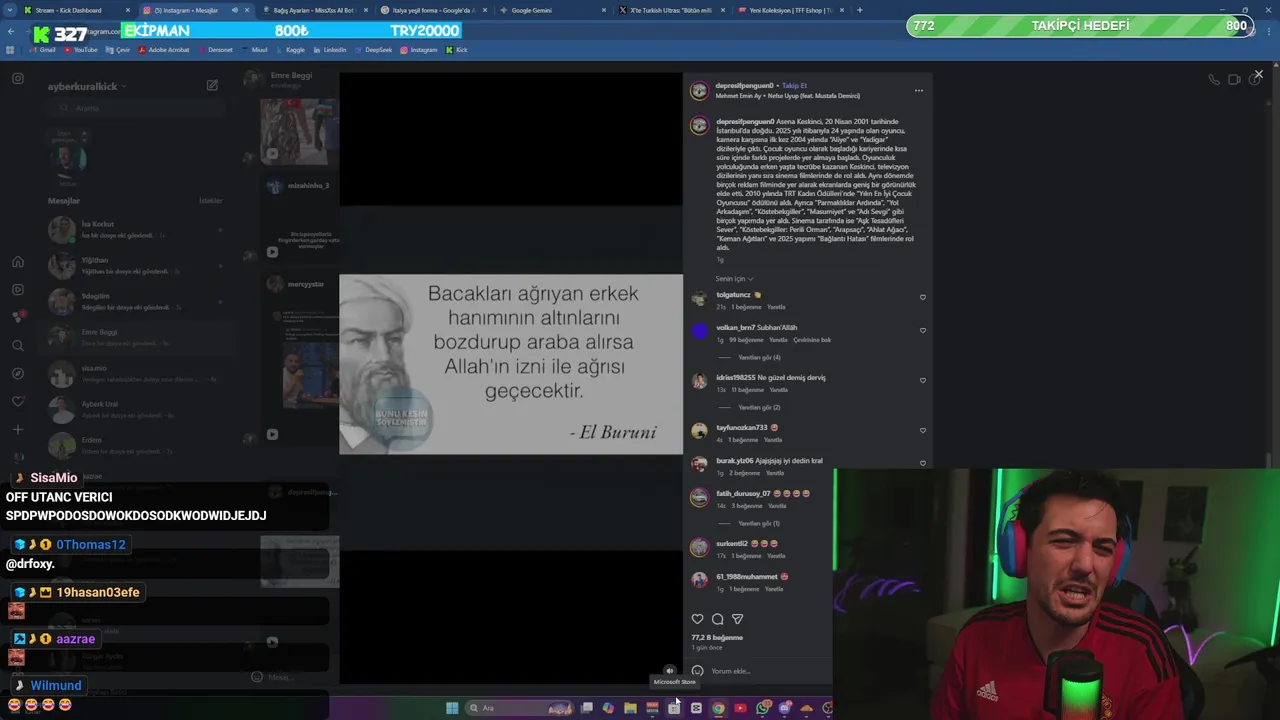
Task: Open the Create plus icon in Instagram's sidebar
Action: (x=18, y=430)
